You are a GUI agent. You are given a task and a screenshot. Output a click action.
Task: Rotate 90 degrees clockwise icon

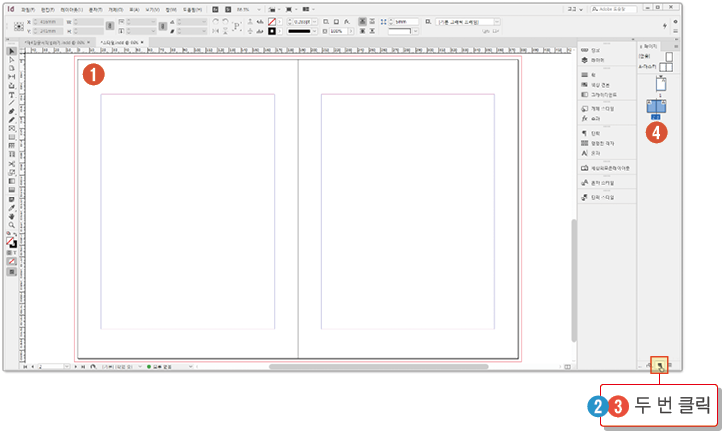coord(215,22)
